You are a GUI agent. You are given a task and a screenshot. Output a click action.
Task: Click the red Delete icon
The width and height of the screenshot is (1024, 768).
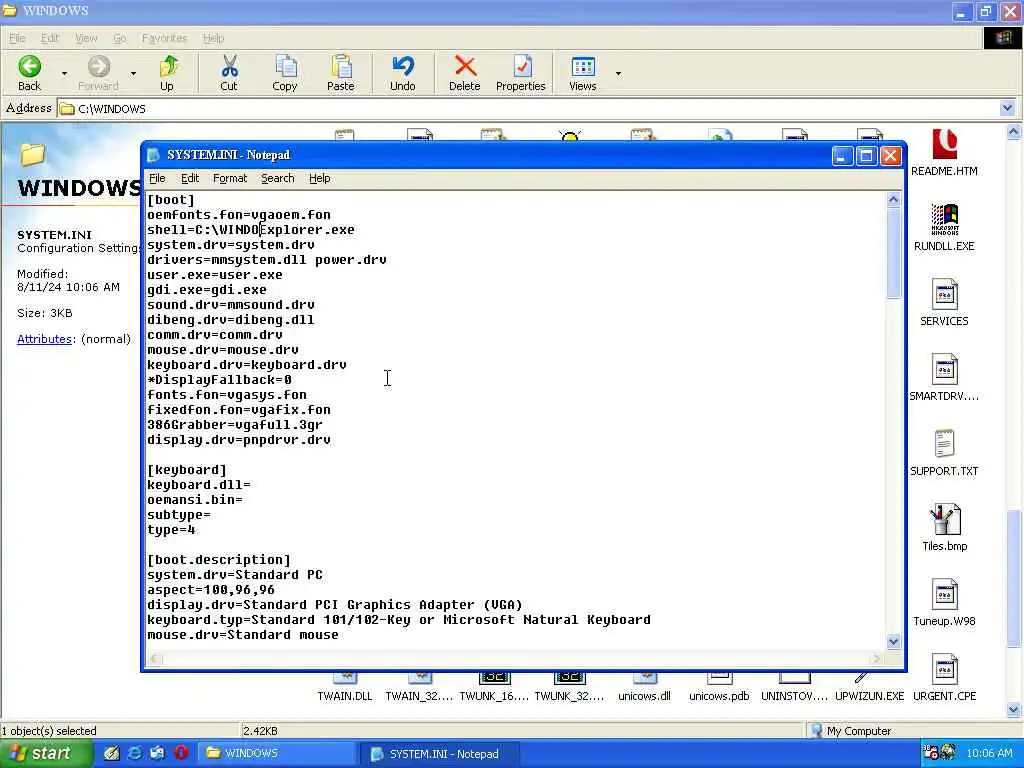464,67
